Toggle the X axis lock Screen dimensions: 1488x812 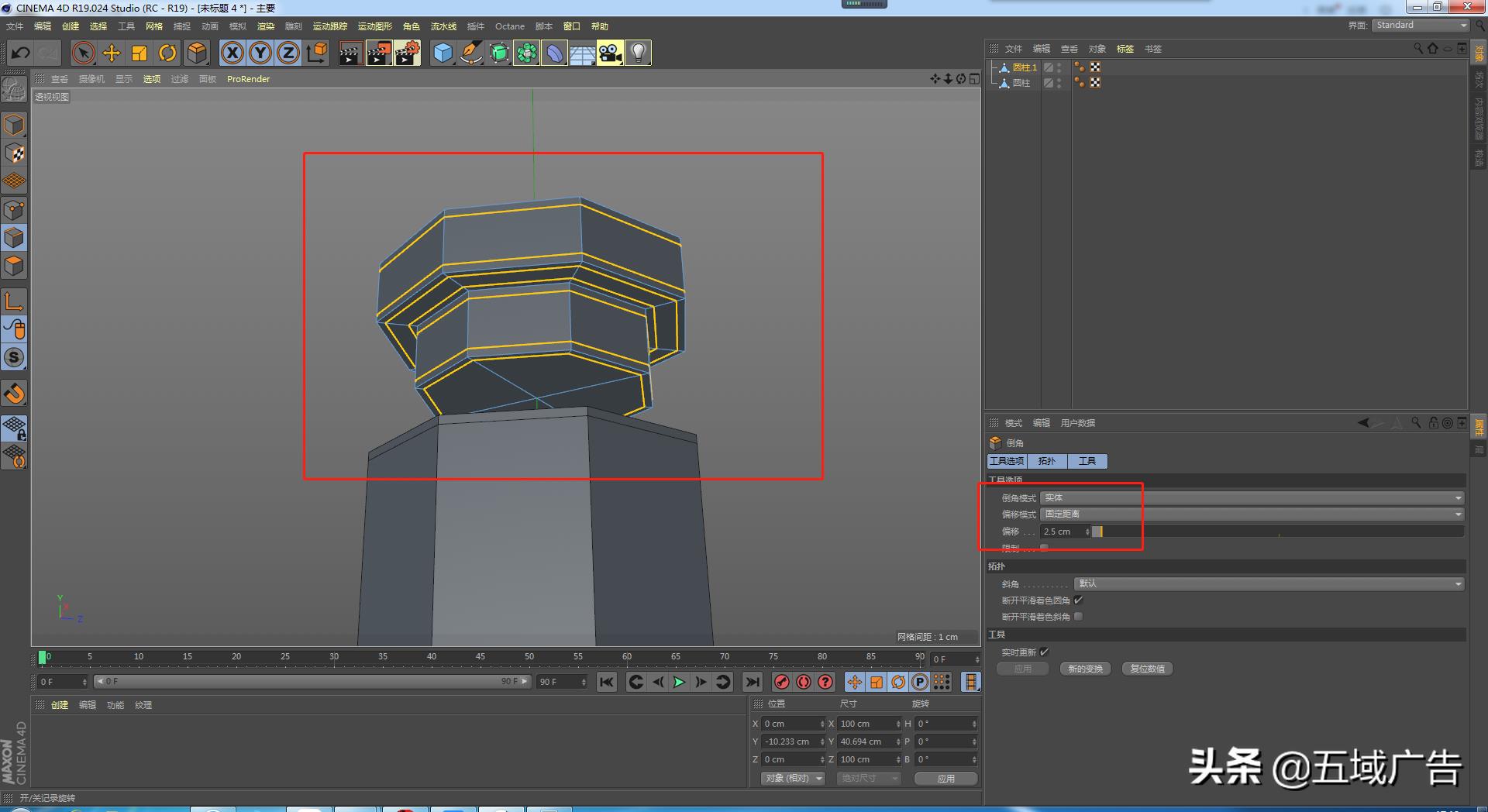pyautogui.click(x=232, y=53)
